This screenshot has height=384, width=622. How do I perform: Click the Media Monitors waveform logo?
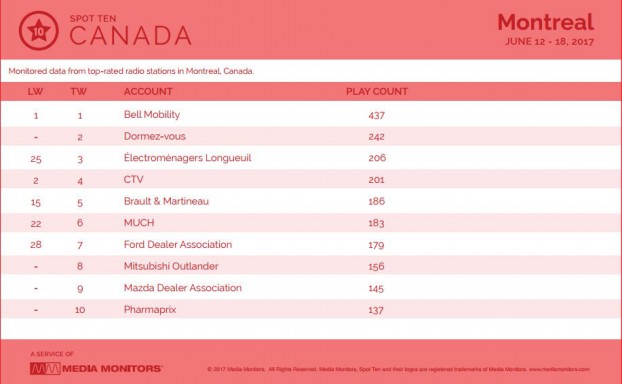click(x=45, y=369)
